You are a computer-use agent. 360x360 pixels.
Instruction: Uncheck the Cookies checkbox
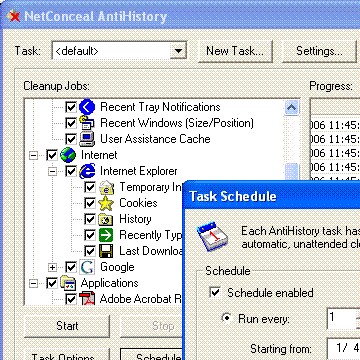pyautogui.click(x=90, y=203)
